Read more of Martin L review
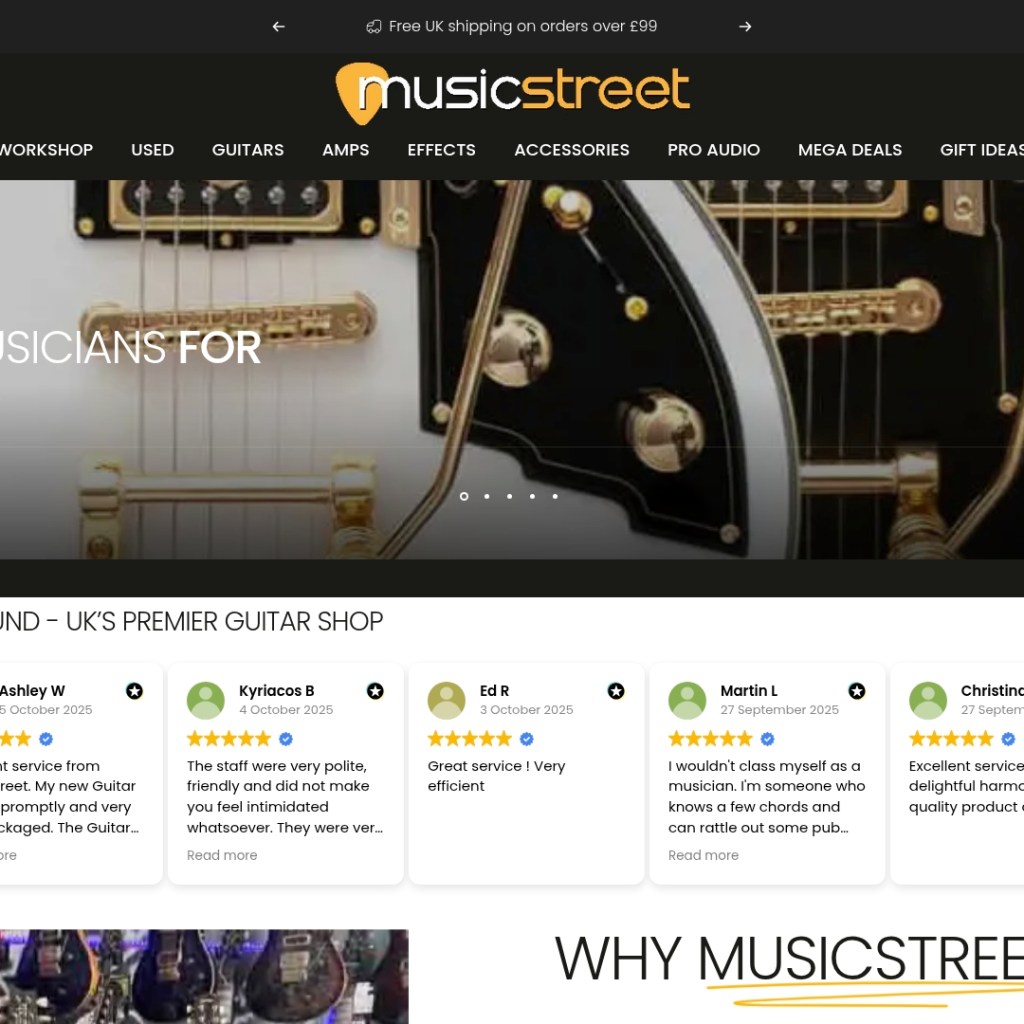Screen dimensions: 1024x1024 click(x=703, y=856)
